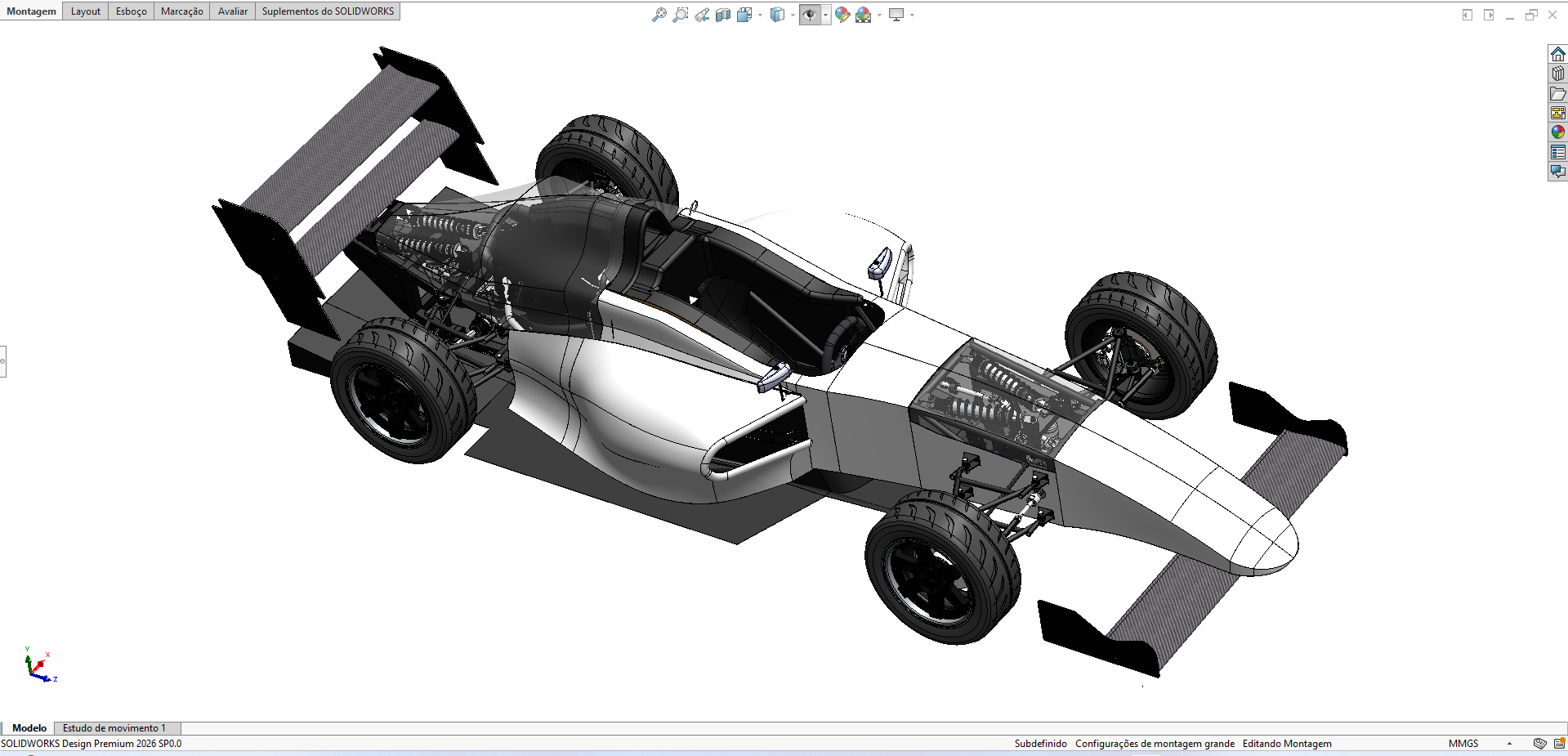This screenshot has height=756, width=1568.
Task: Click the Zoom to Fit magnifier icon
Action: point(659,15)
